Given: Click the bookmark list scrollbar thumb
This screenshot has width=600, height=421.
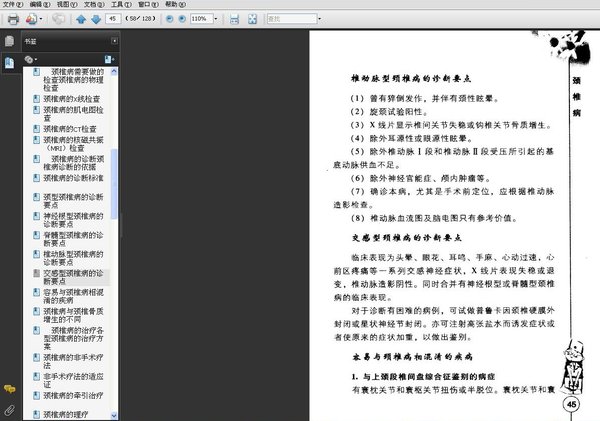Looking at the screenshot, I should (114, 184).
